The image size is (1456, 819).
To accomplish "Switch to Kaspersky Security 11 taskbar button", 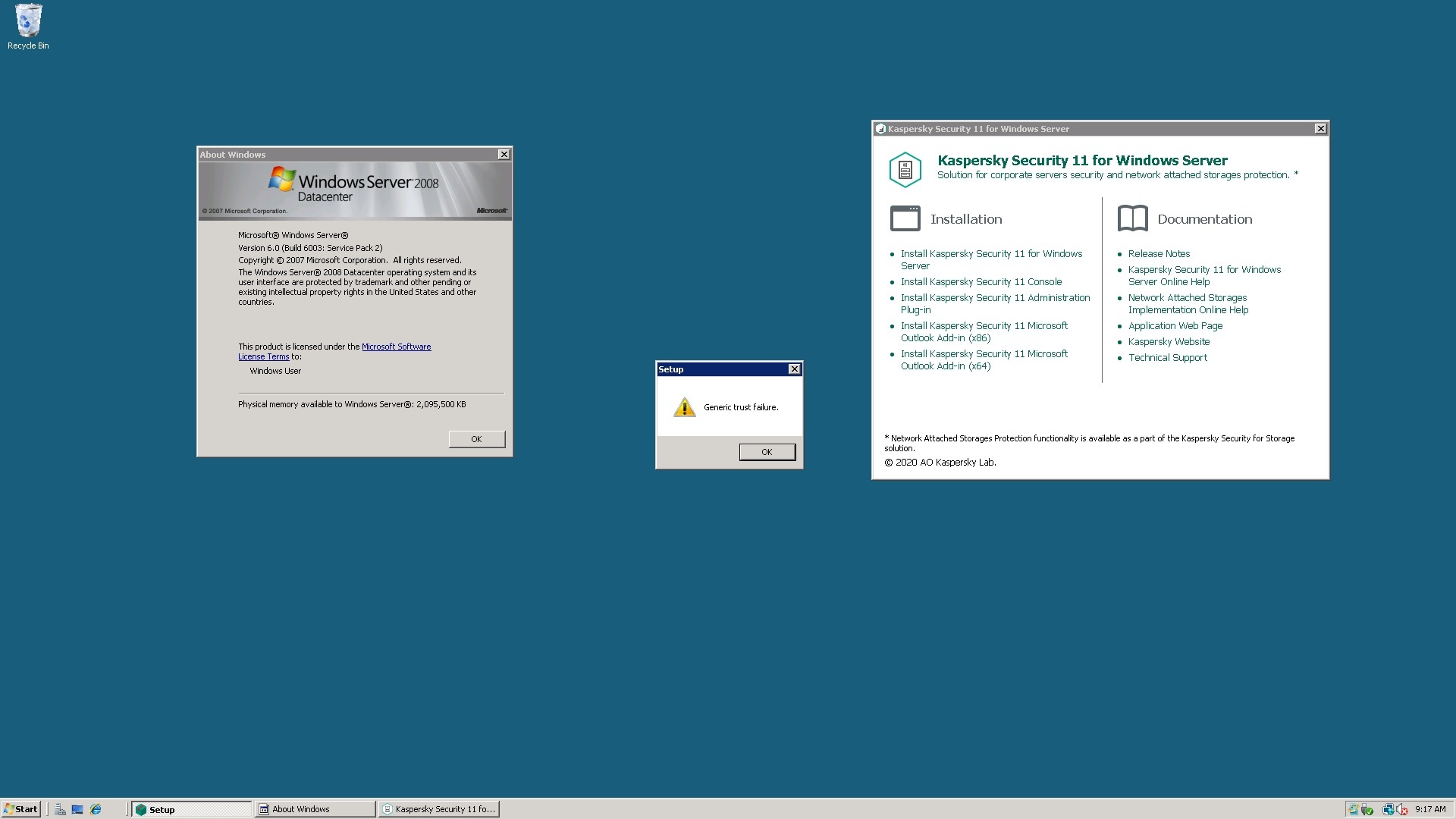I will point(439,809).
